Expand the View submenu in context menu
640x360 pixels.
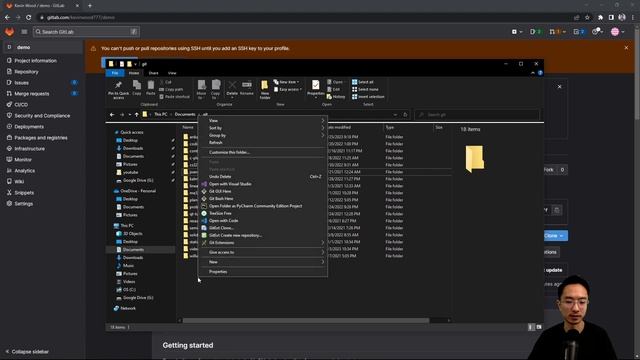262,121
